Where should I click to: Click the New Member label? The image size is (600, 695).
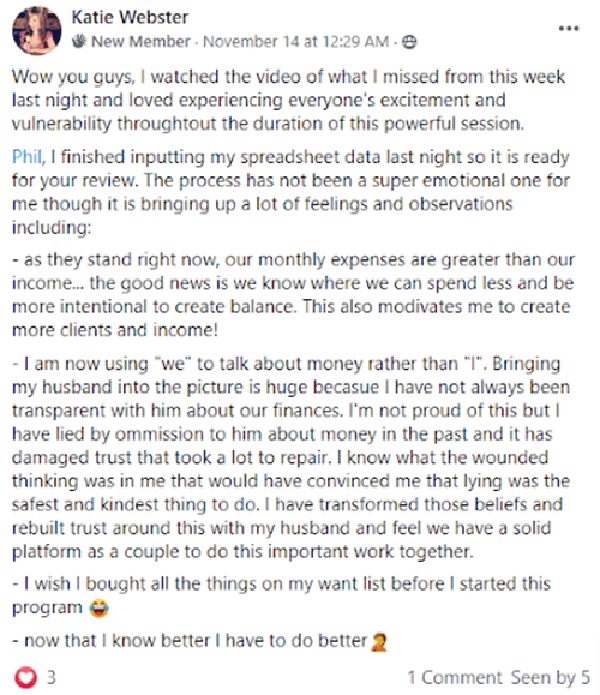click(140, 42)
